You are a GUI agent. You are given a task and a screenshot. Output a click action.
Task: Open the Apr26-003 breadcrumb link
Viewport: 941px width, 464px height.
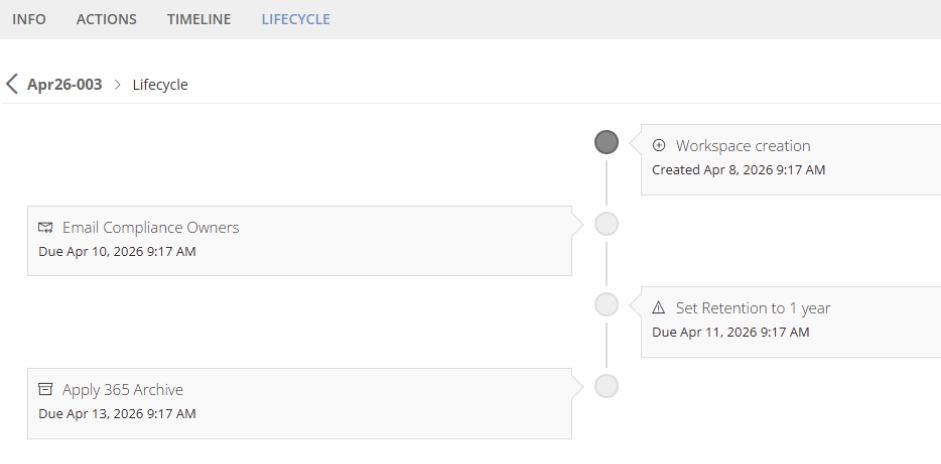pos(64,85)
